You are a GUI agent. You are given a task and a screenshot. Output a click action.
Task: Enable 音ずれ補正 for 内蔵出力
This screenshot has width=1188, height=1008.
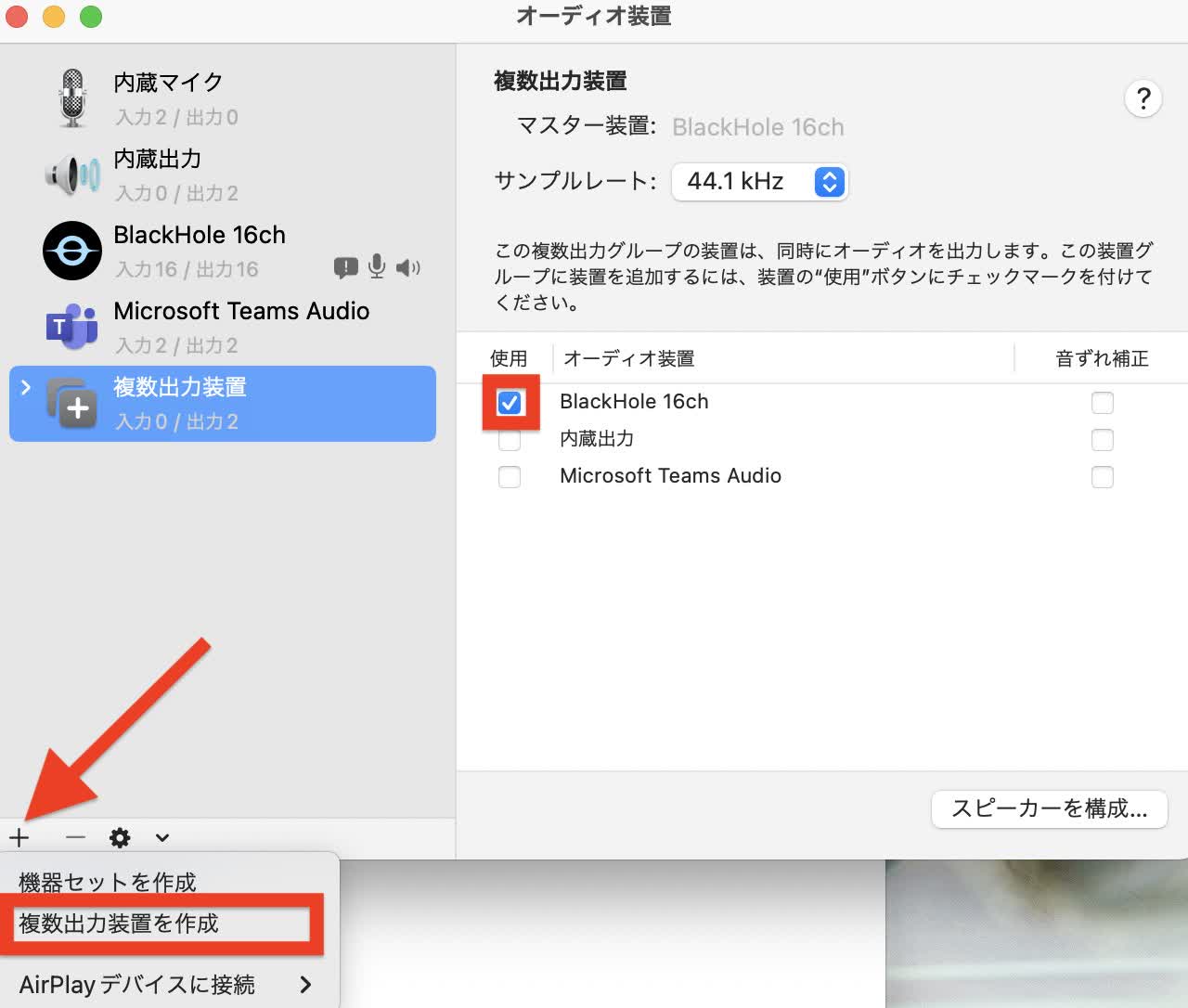click(x=1103, y=440)
